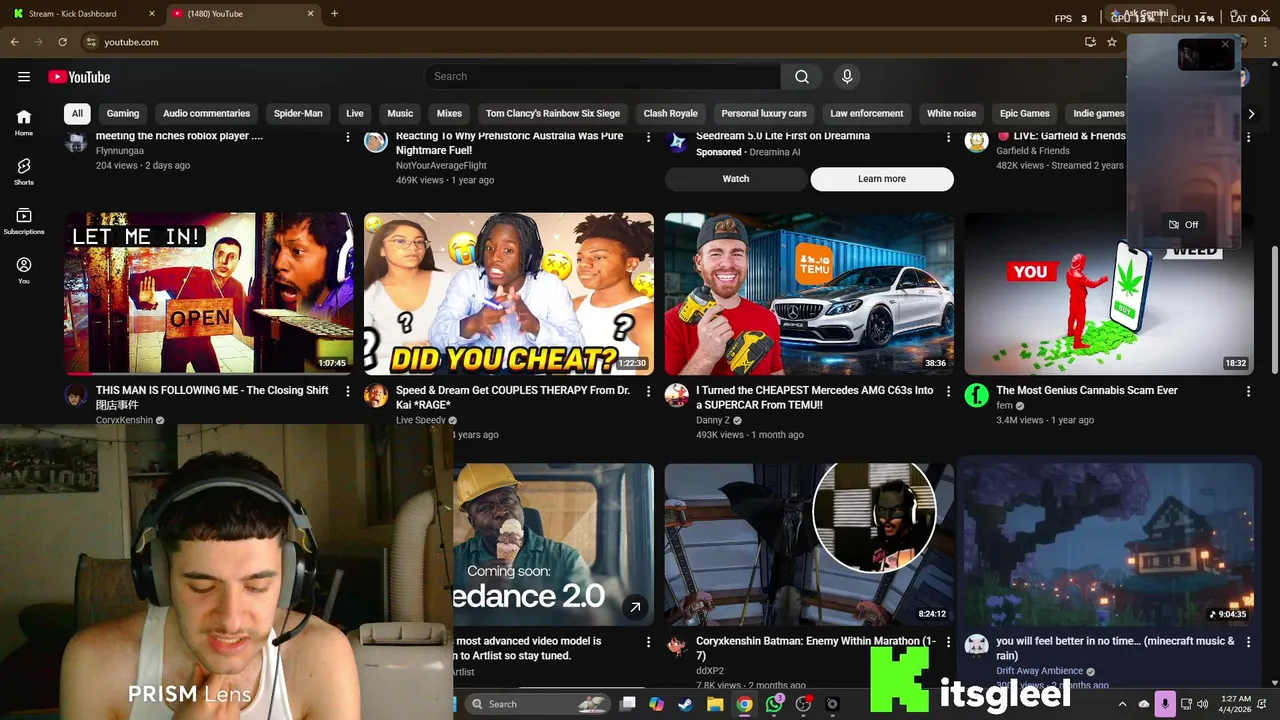Click Learn more on Seedream ad

point(882,179)
